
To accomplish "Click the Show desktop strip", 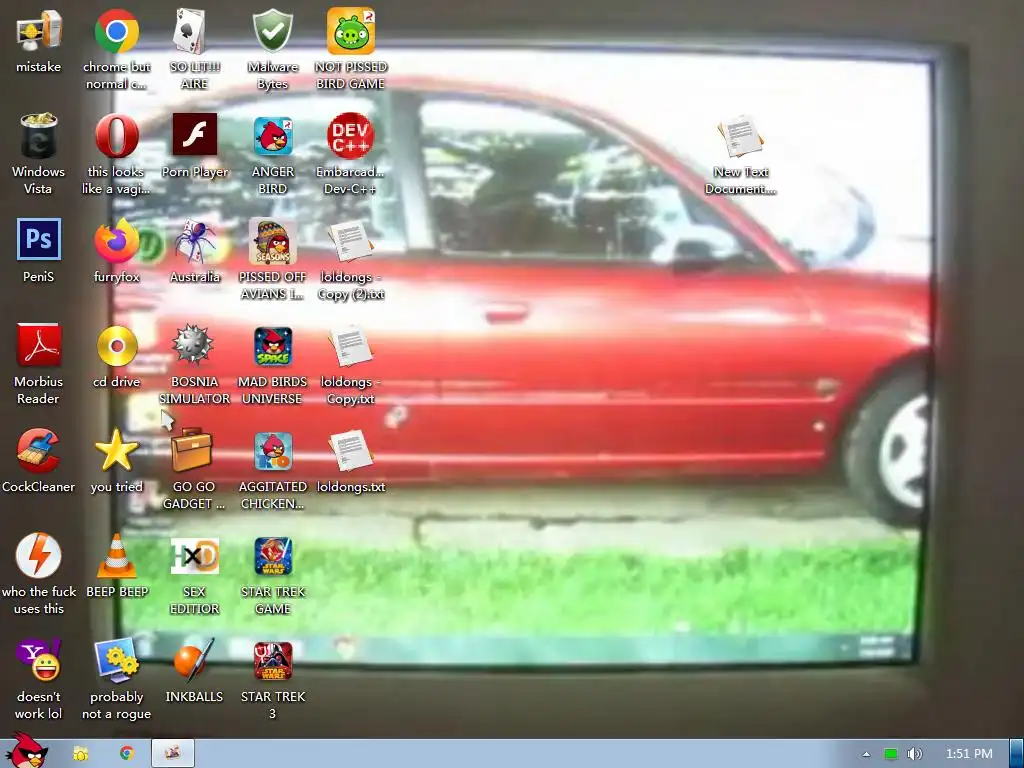I will pos(1016,754).
